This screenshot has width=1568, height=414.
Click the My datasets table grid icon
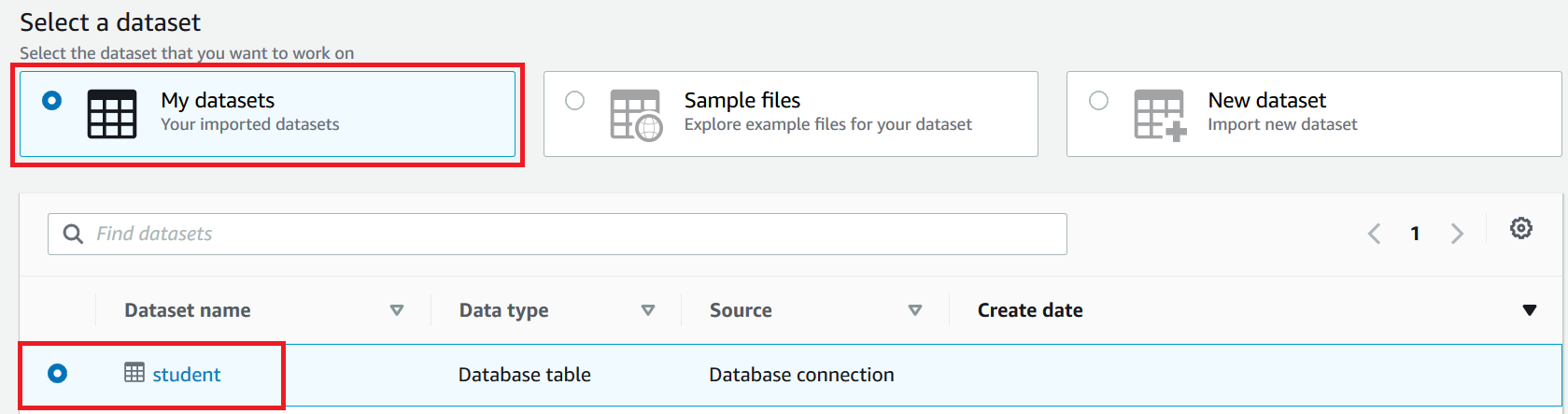click(112, 114)
